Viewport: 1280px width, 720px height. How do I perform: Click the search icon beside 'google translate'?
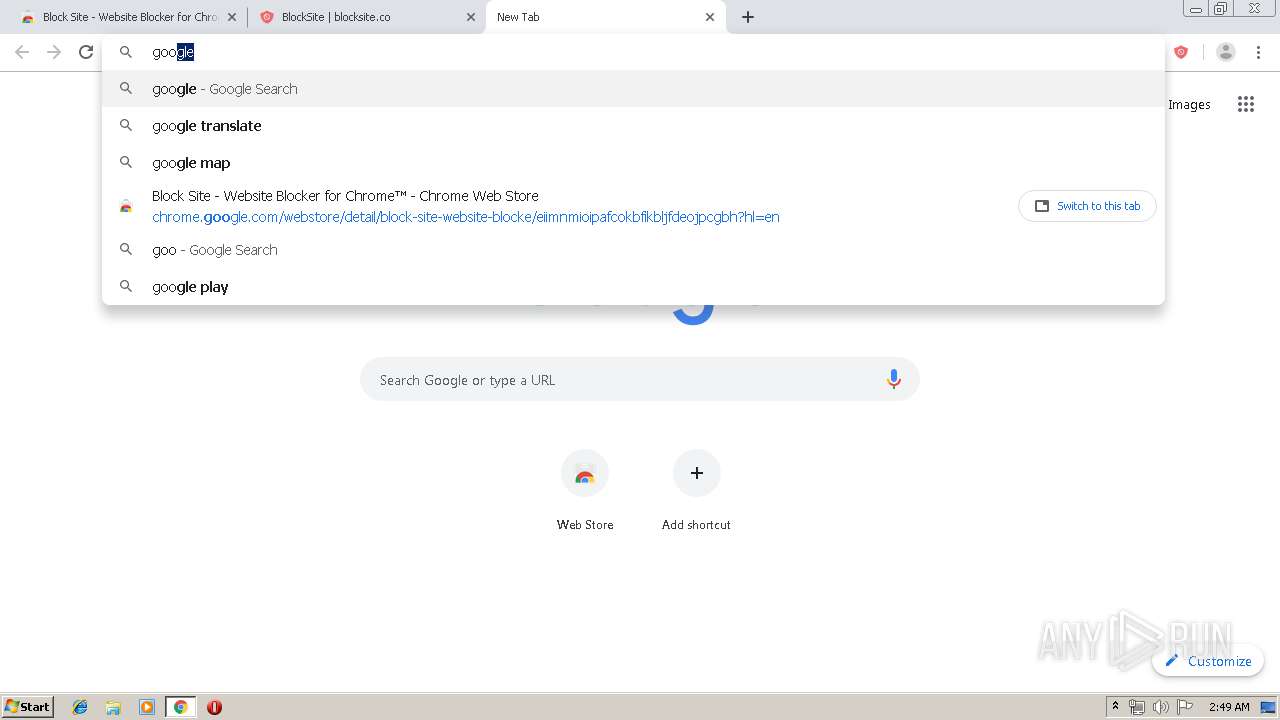(x=126, y=126)
